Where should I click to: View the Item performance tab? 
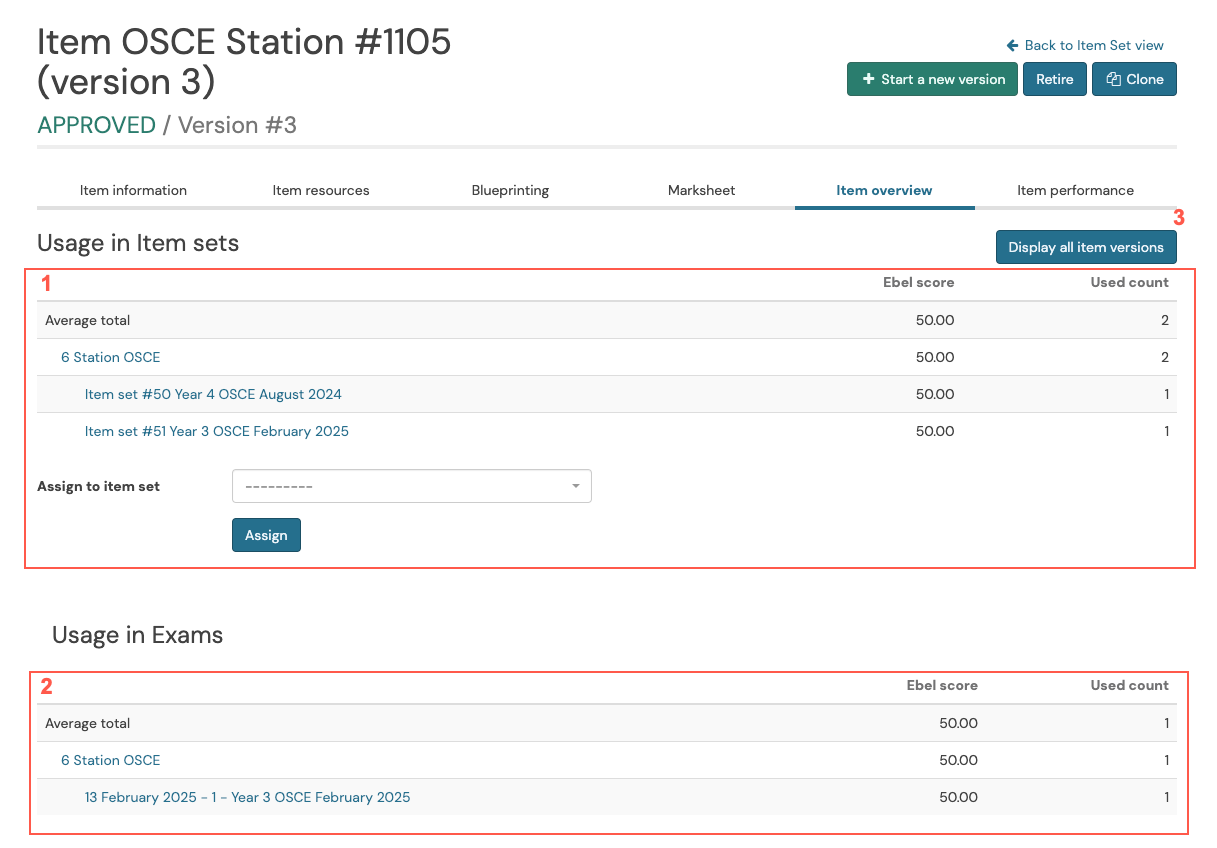click(x=1075, y=190)
